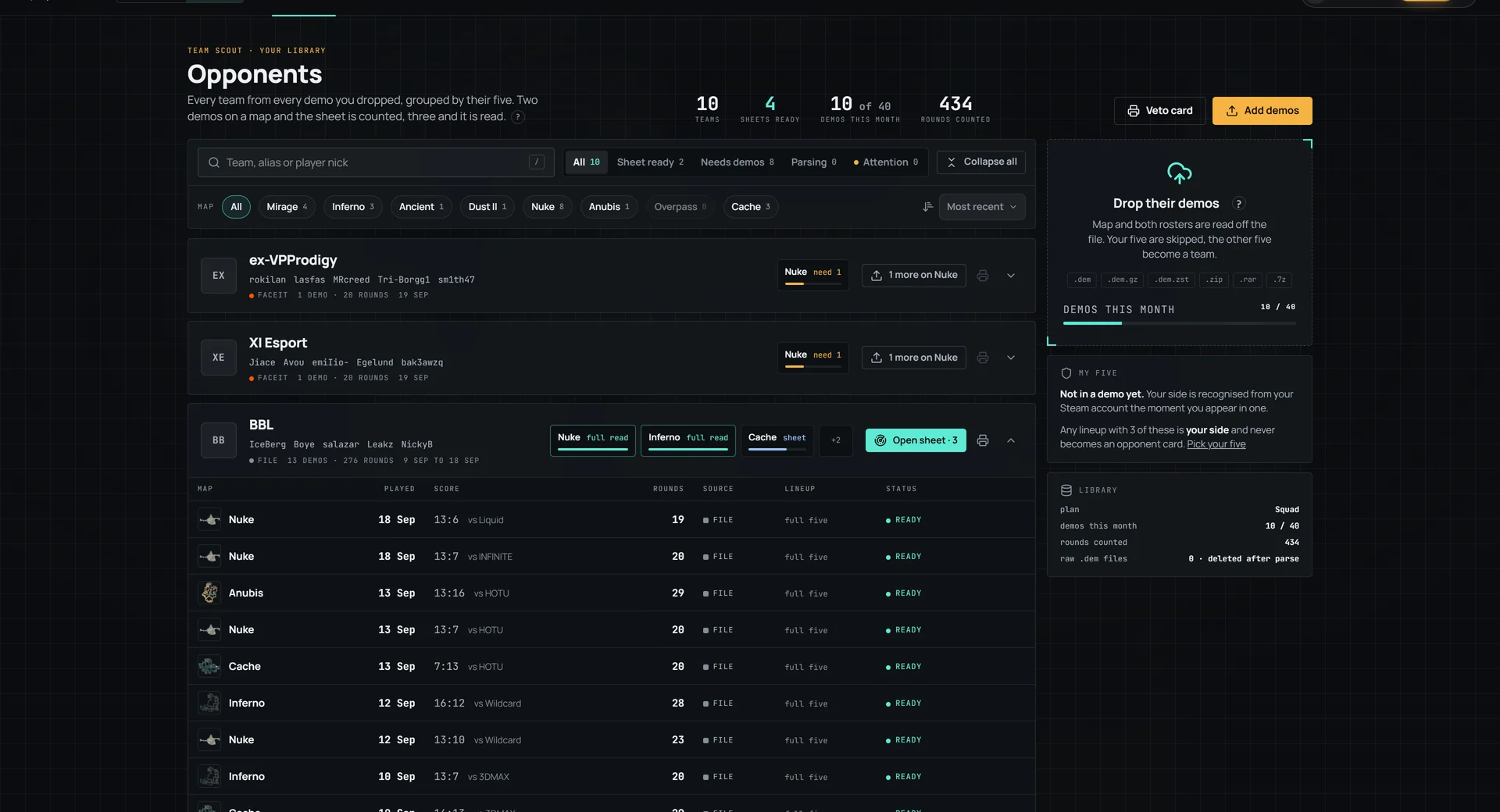Switch to the Parsing tab
This screenshot has height=812, width=1500.
pos(813,162)
